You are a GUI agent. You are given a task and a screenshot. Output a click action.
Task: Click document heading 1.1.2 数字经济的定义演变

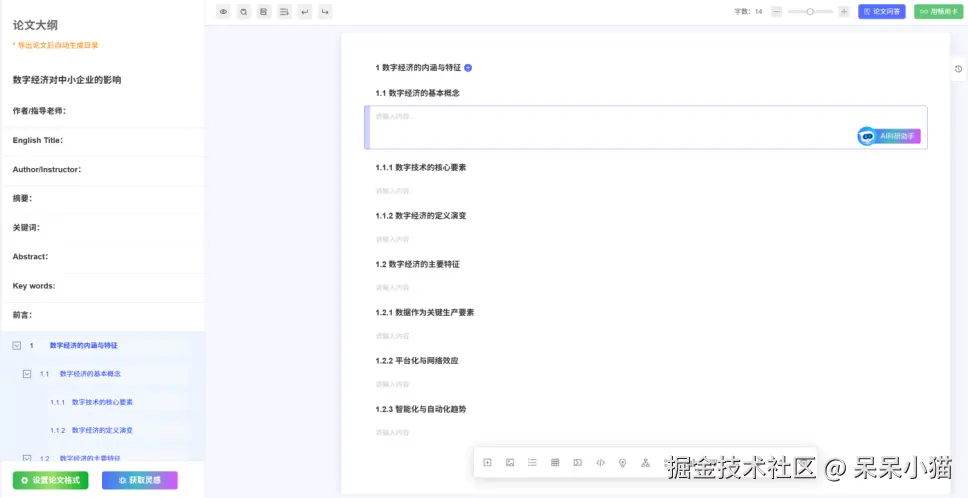click(421, 216)
